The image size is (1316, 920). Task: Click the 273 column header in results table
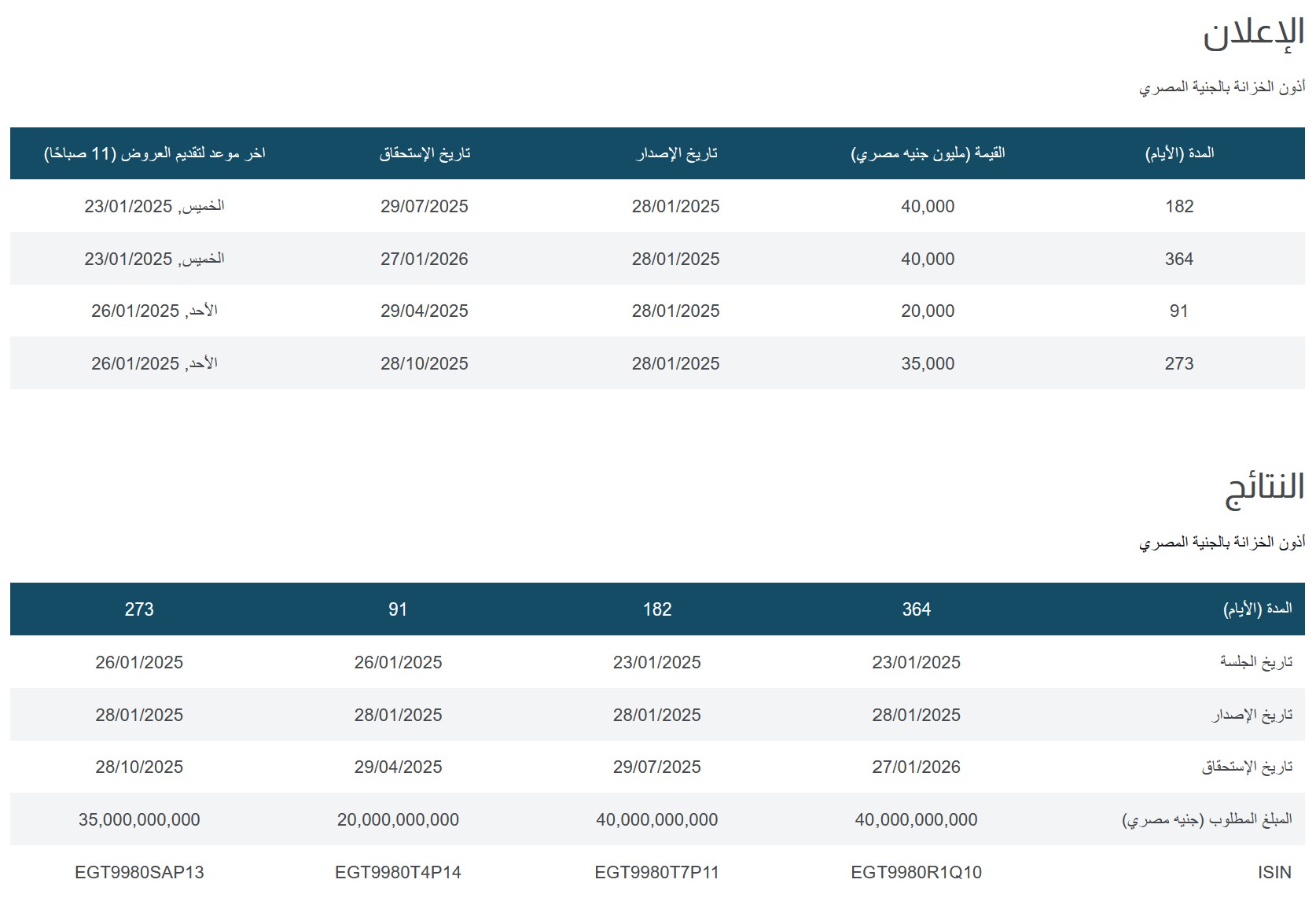(139, 609)
